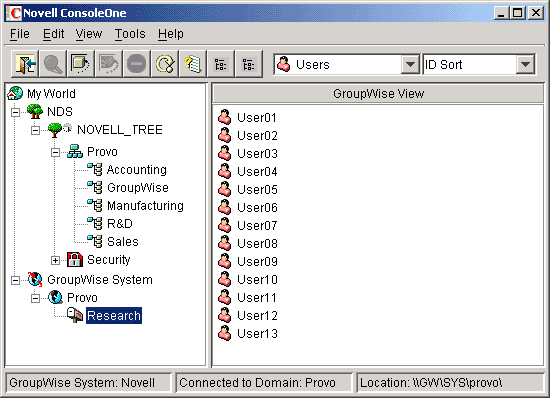Click the R&D container icon
Image resolution: width=550 pixels, height=398 pixels.
tap(95, 223)
